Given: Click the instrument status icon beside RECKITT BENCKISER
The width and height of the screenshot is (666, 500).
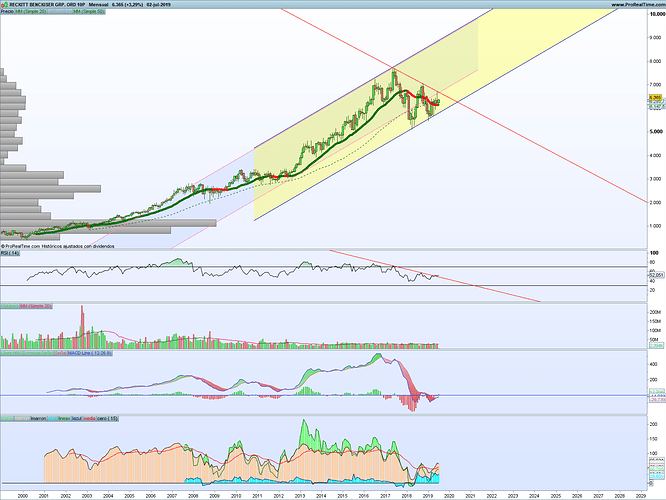Looking at the screenshot, I should (5, 5).
